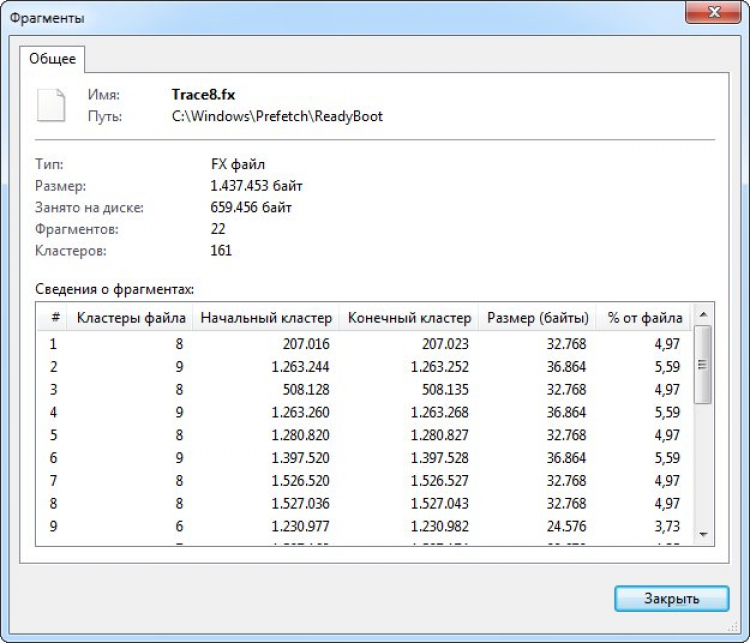Viewport: 750px width, 643px height.
Task: Click the list scrollbar up arrow
Action: click(x=703, y=314)
